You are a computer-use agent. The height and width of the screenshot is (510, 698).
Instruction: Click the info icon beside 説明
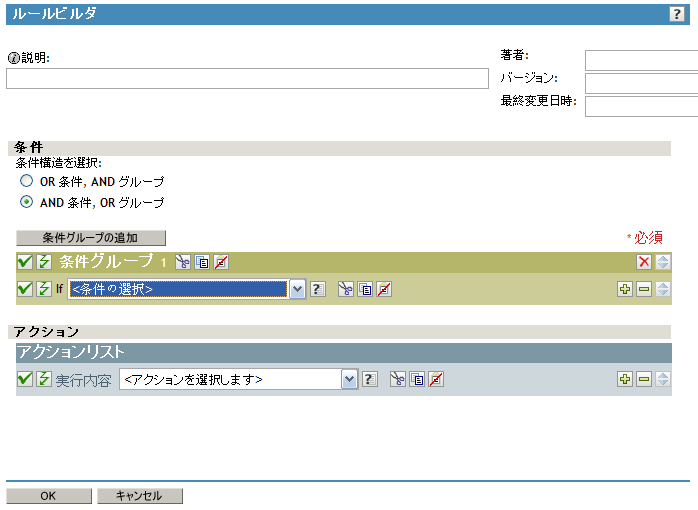(x=14, y=58)
